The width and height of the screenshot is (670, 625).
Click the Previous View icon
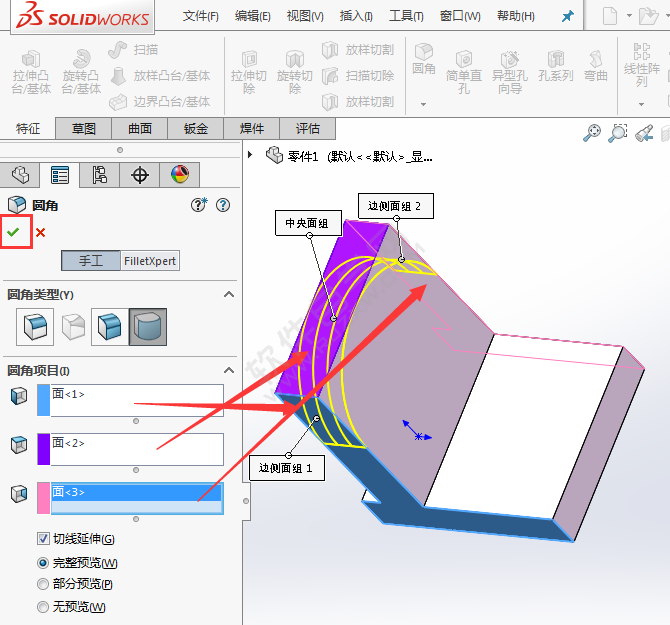click(644, 133)
